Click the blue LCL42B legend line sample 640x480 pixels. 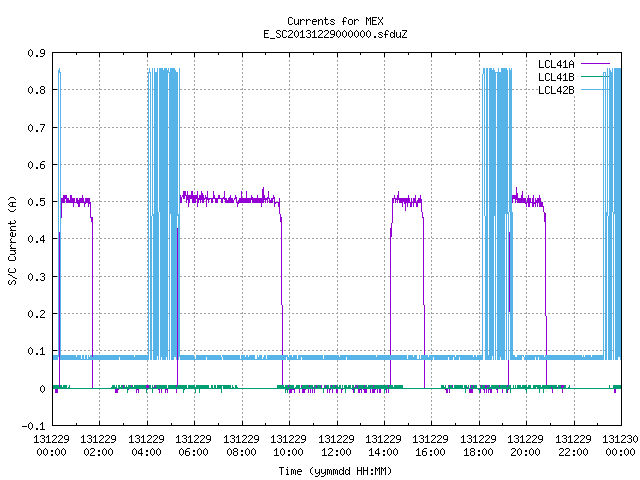595,90
